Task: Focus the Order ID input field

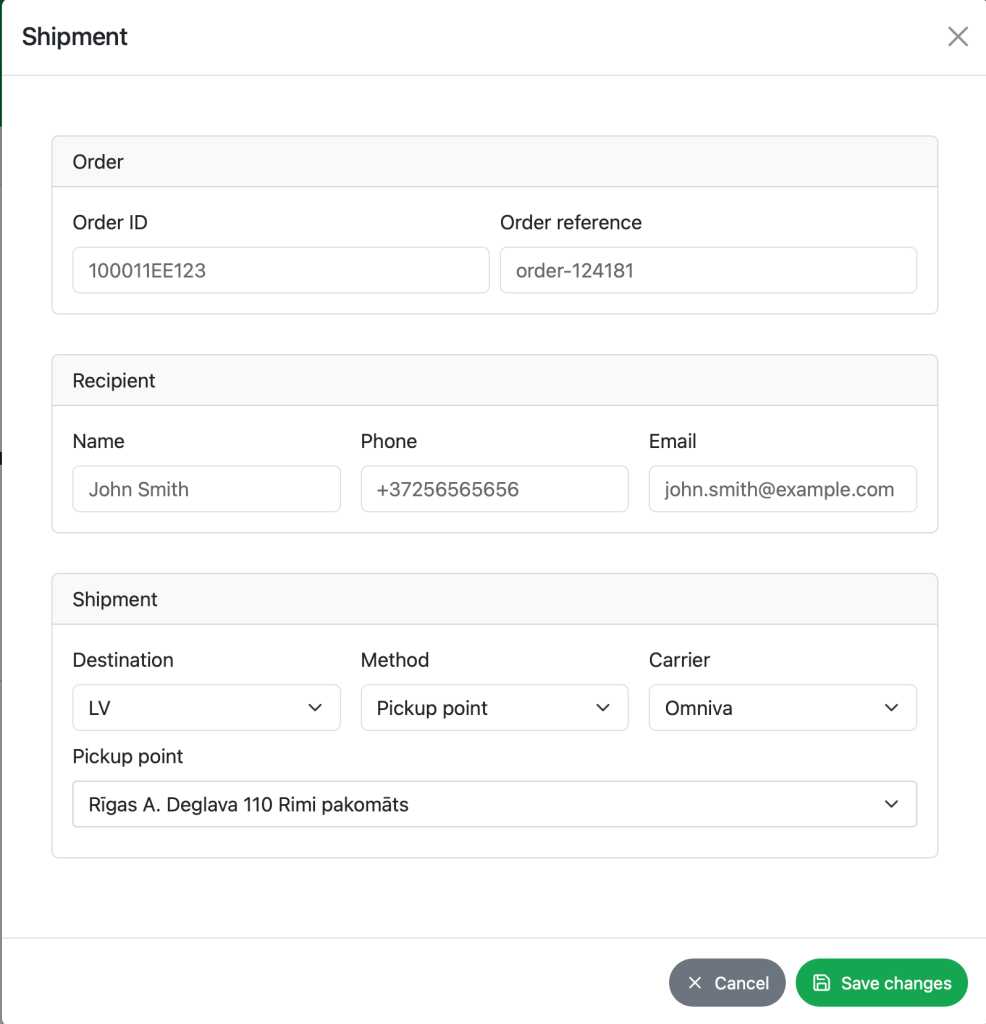Action: 281,270
